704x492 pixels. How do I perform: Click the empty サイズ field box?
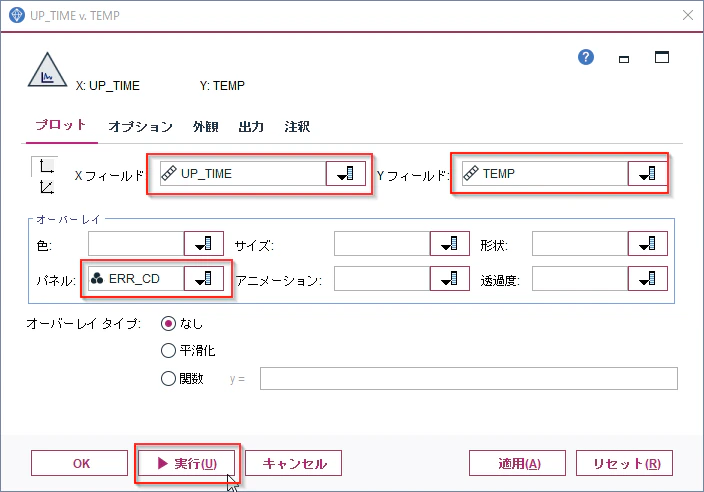[x=382, y=244]
